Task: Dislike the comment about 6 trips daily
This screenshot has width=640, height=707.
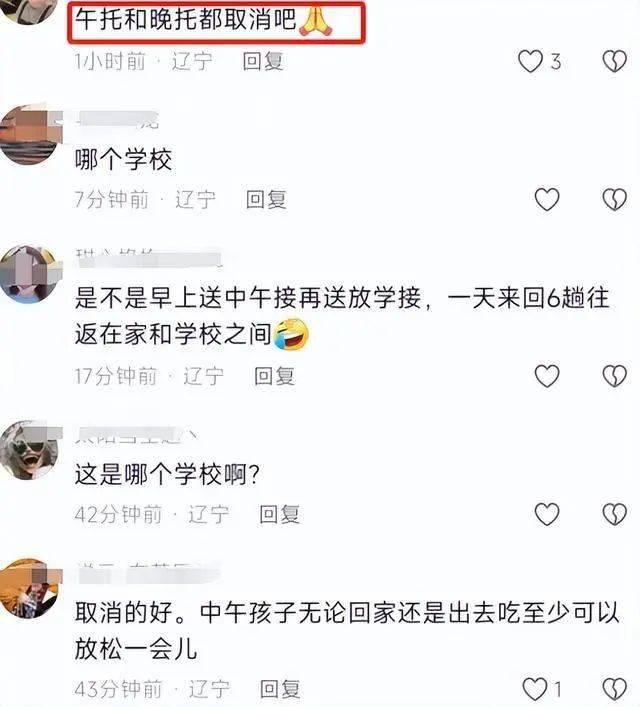Action: point(615,376)
